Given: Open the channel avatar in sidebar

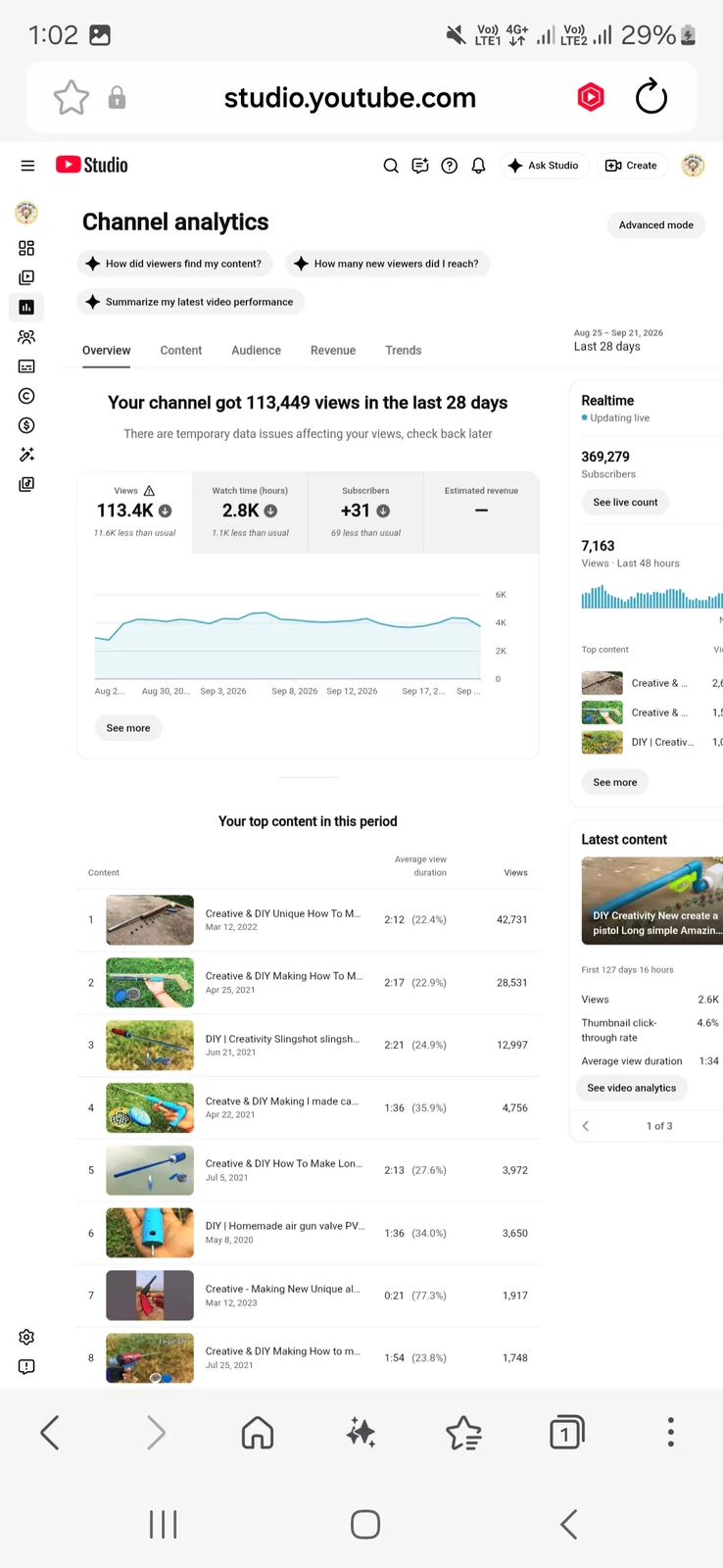Looking at the screenshot, I should (26, 212).
